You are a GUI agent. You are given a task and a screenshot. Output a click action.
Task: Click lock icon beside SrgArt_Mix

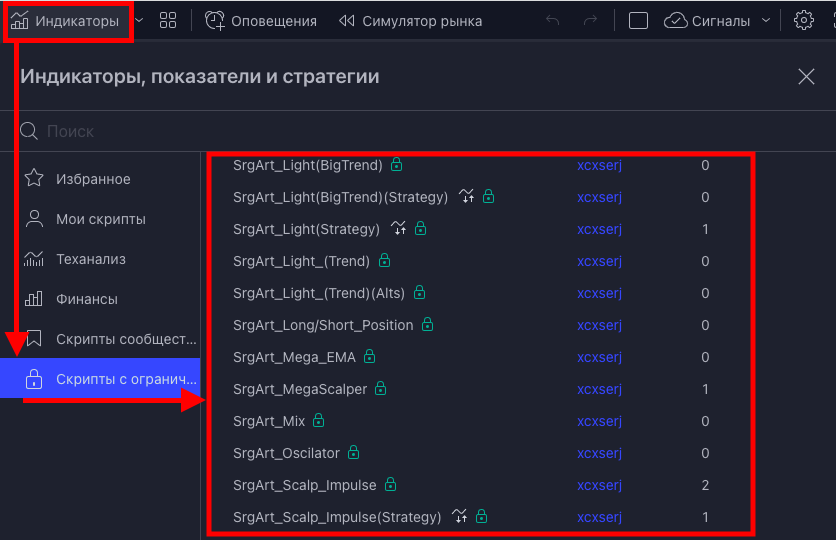(318, 420)
